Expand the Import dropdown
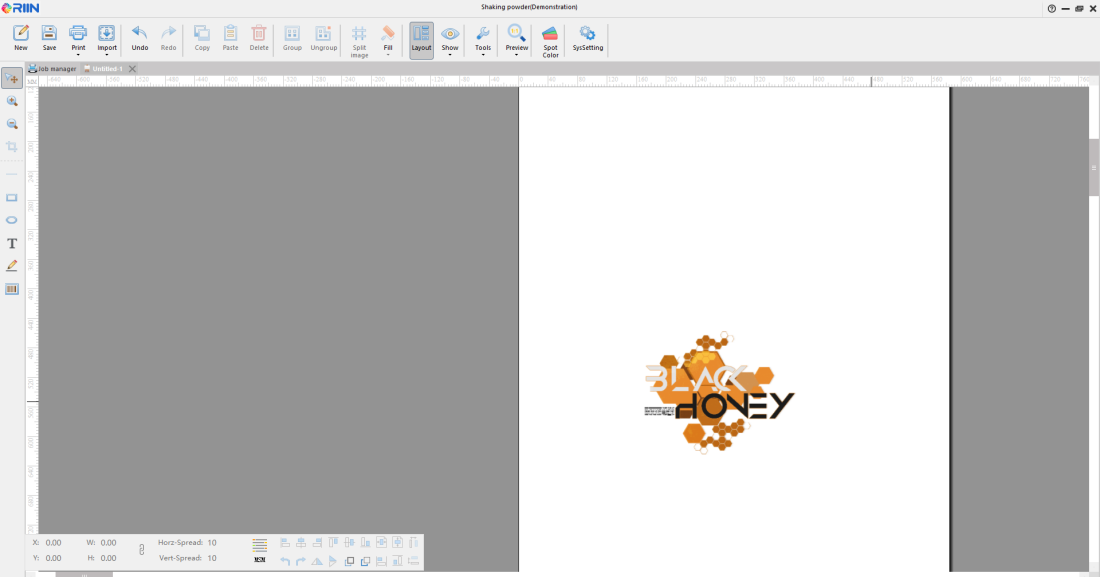 coord(107,54)
